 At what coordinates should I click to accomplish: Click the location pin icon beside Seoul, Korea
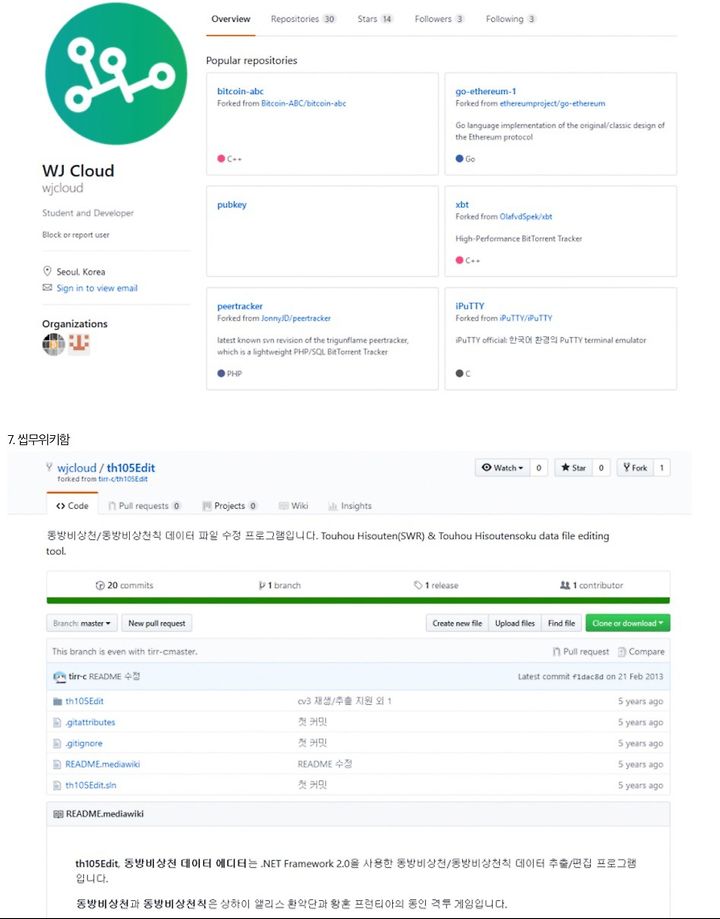coord(47,271)
